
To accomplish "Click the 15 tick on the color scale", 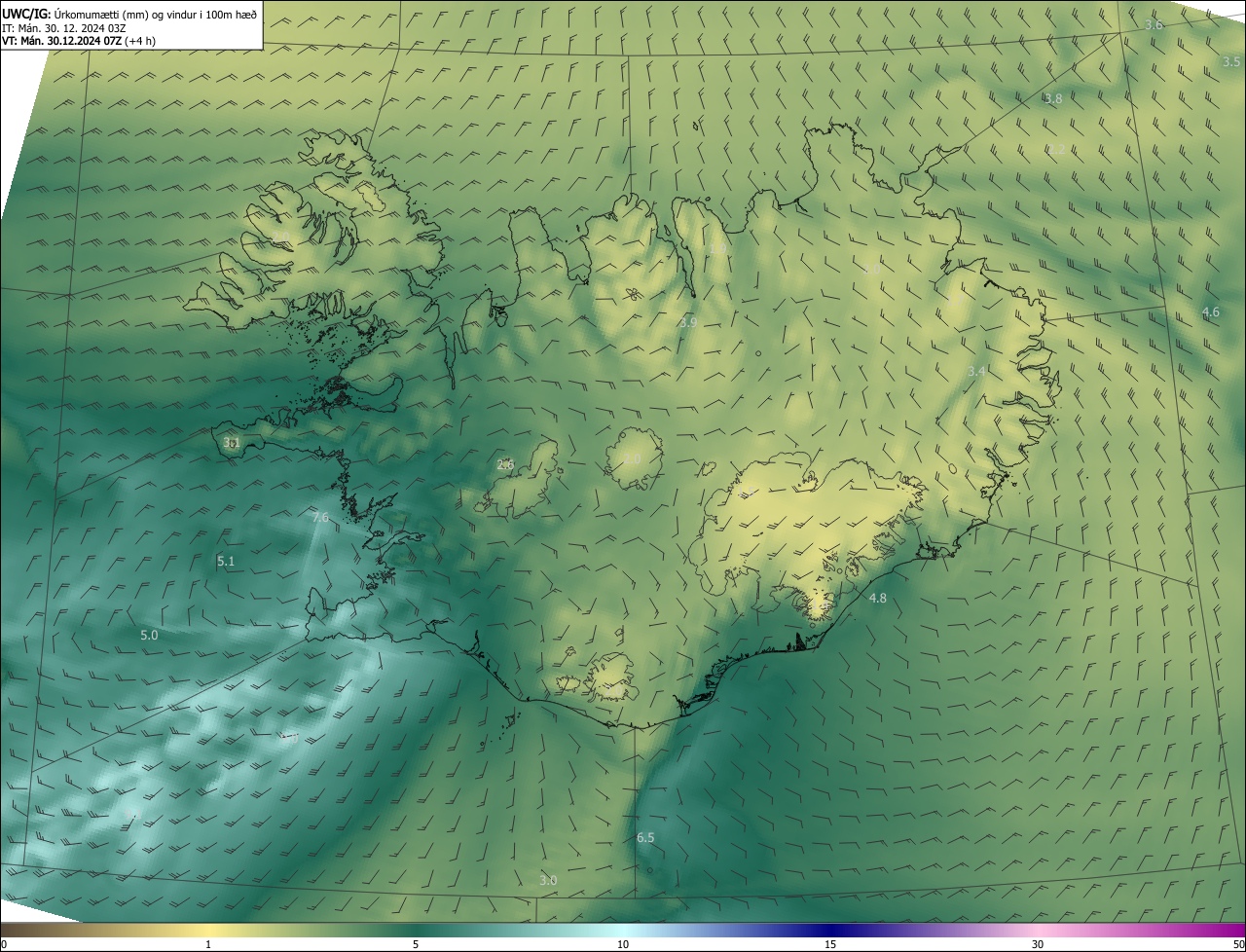I will pyautogui.click(x=830, y=944).
